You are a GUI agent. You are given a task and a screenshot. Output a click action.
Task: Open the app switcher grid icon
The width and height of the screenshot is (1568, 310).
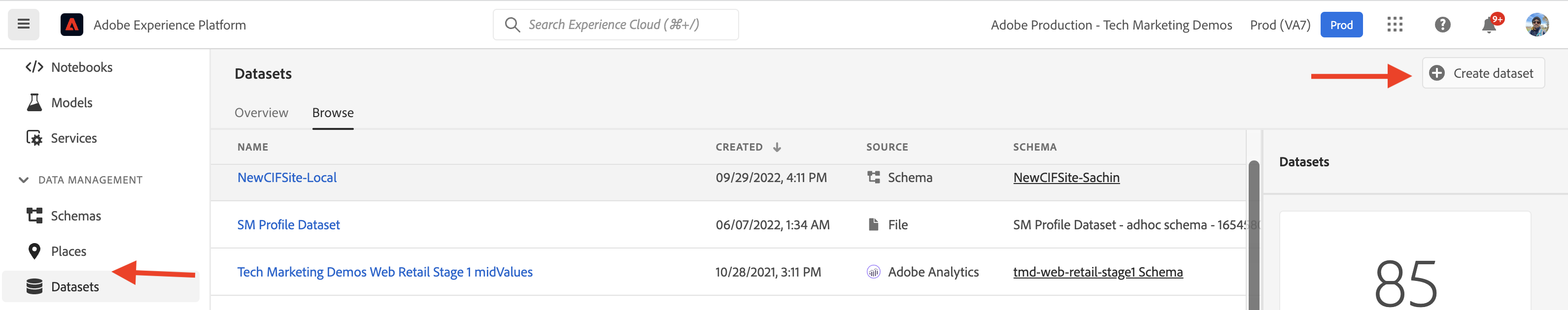(1395, 24)
